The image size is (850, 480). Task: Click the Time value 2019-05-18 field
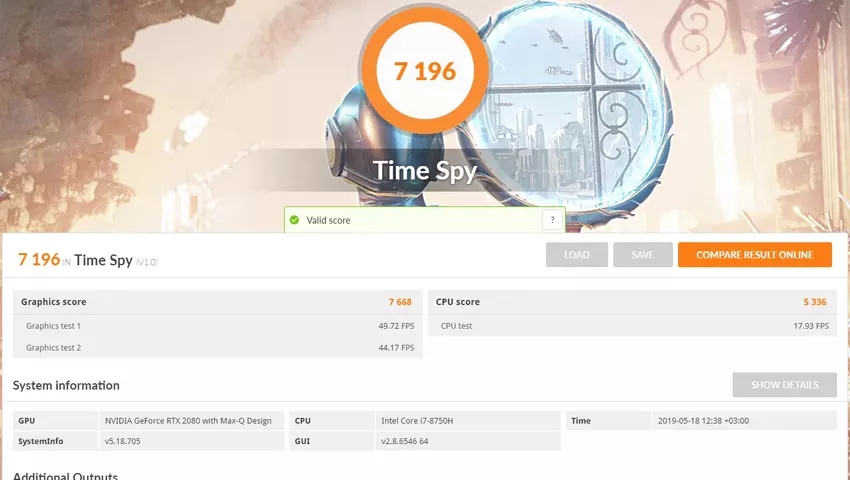pos(744,420)
